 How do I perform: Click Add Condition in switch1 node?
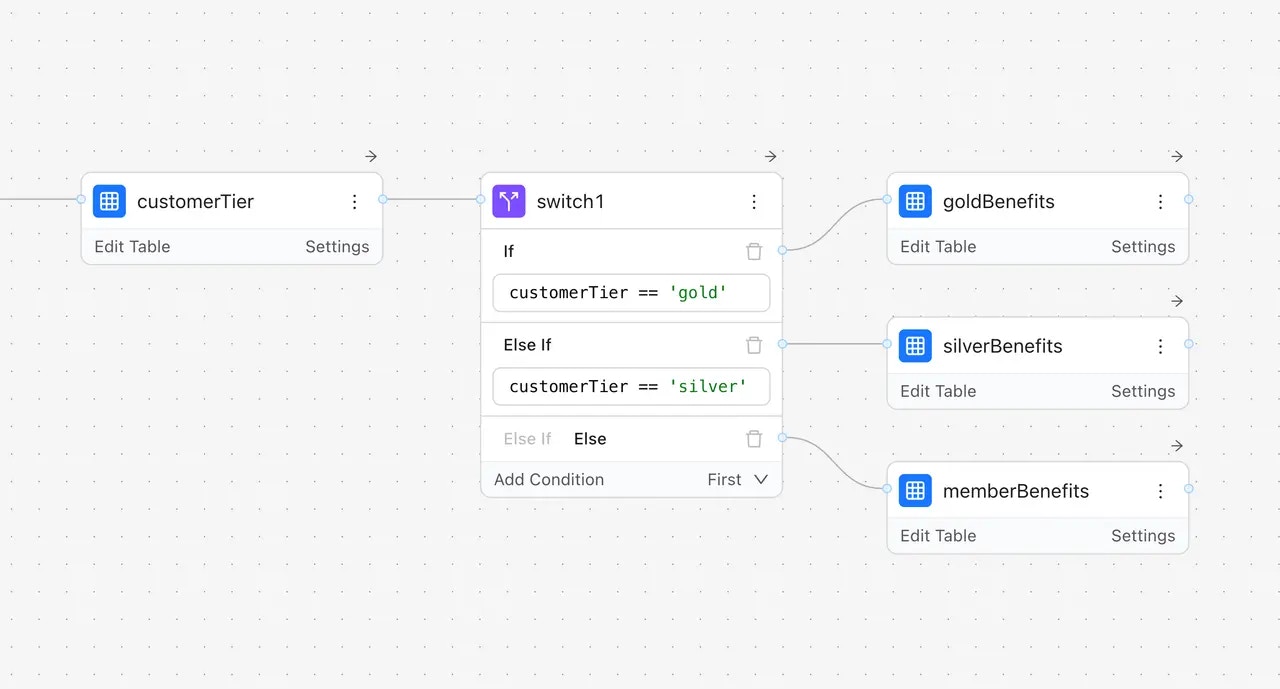pos(548,479)
